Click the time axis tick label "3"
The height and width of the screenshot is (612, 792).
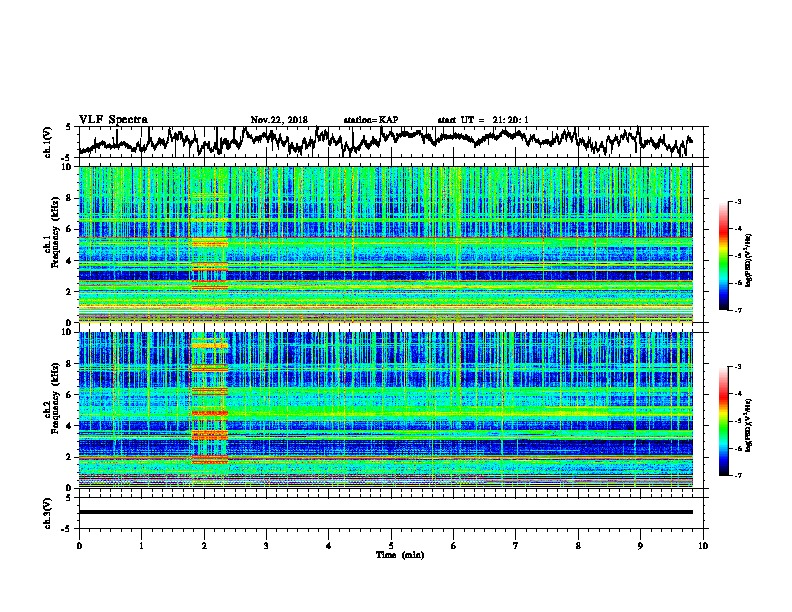(x=266, y=545)
